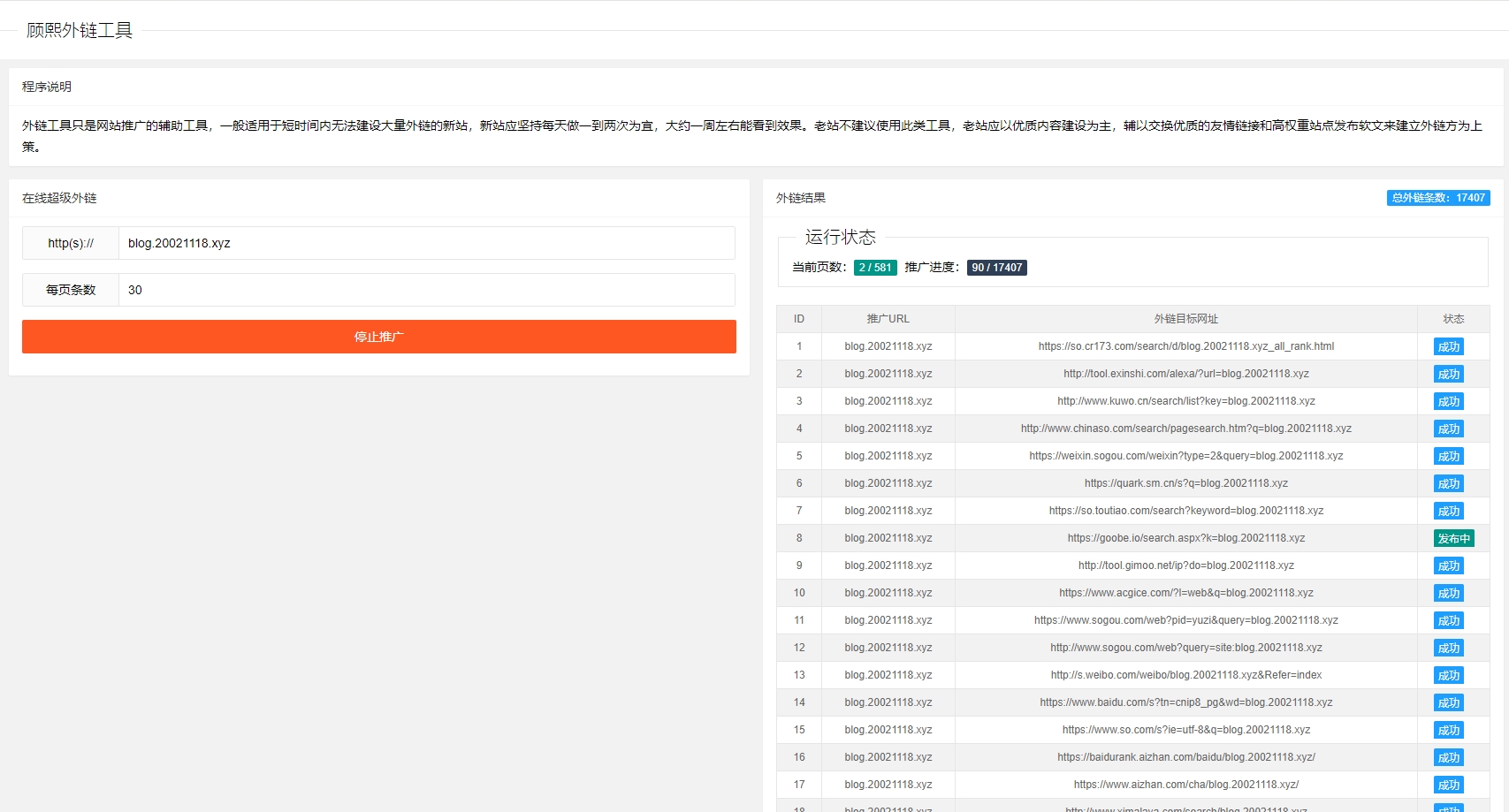Screen dimensions: 1509x812
Task: Click the promotion URL cell in row 10
Action: point(888,593)
